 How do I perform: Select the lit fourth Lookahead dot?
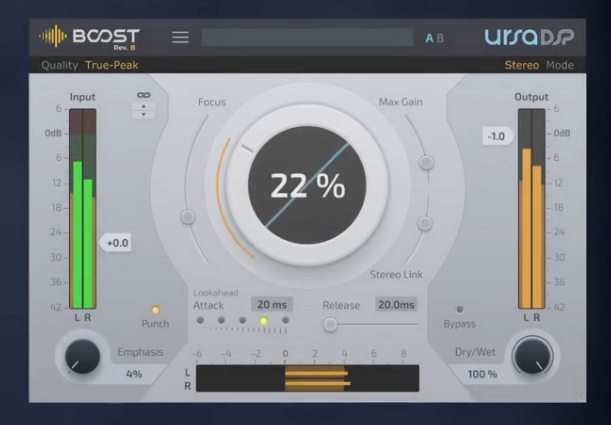click(x=264, y=321)
